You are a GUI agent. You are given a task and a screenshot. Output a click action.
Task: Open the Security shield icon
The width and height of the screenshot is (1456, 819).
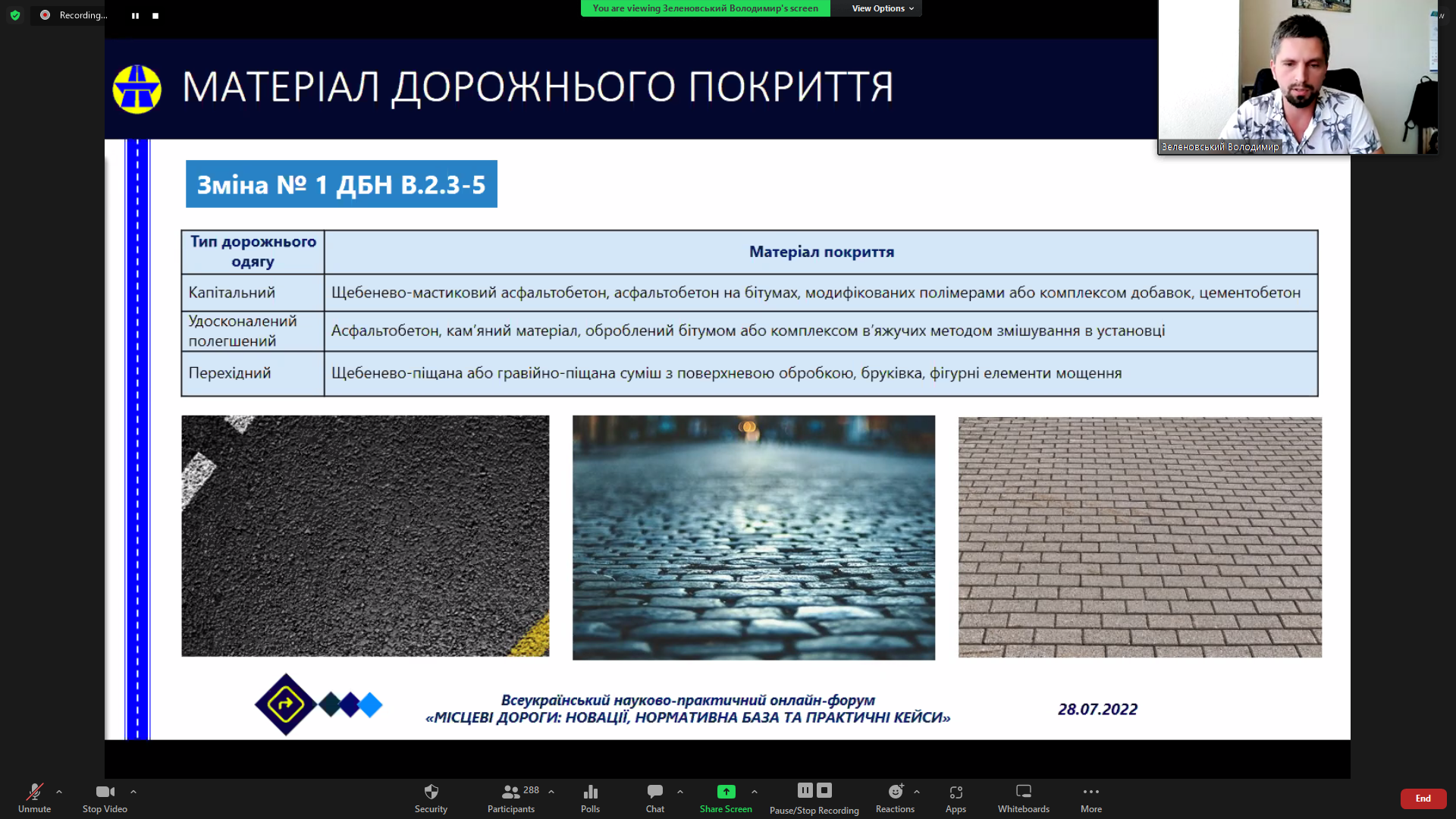click(431, 792)
